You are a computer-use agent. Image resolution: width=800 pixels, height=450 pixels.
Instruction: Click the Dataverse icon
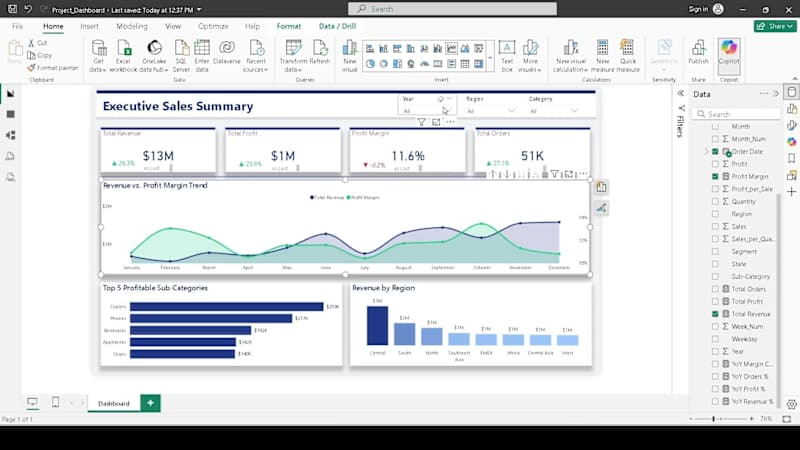[227, 48]
